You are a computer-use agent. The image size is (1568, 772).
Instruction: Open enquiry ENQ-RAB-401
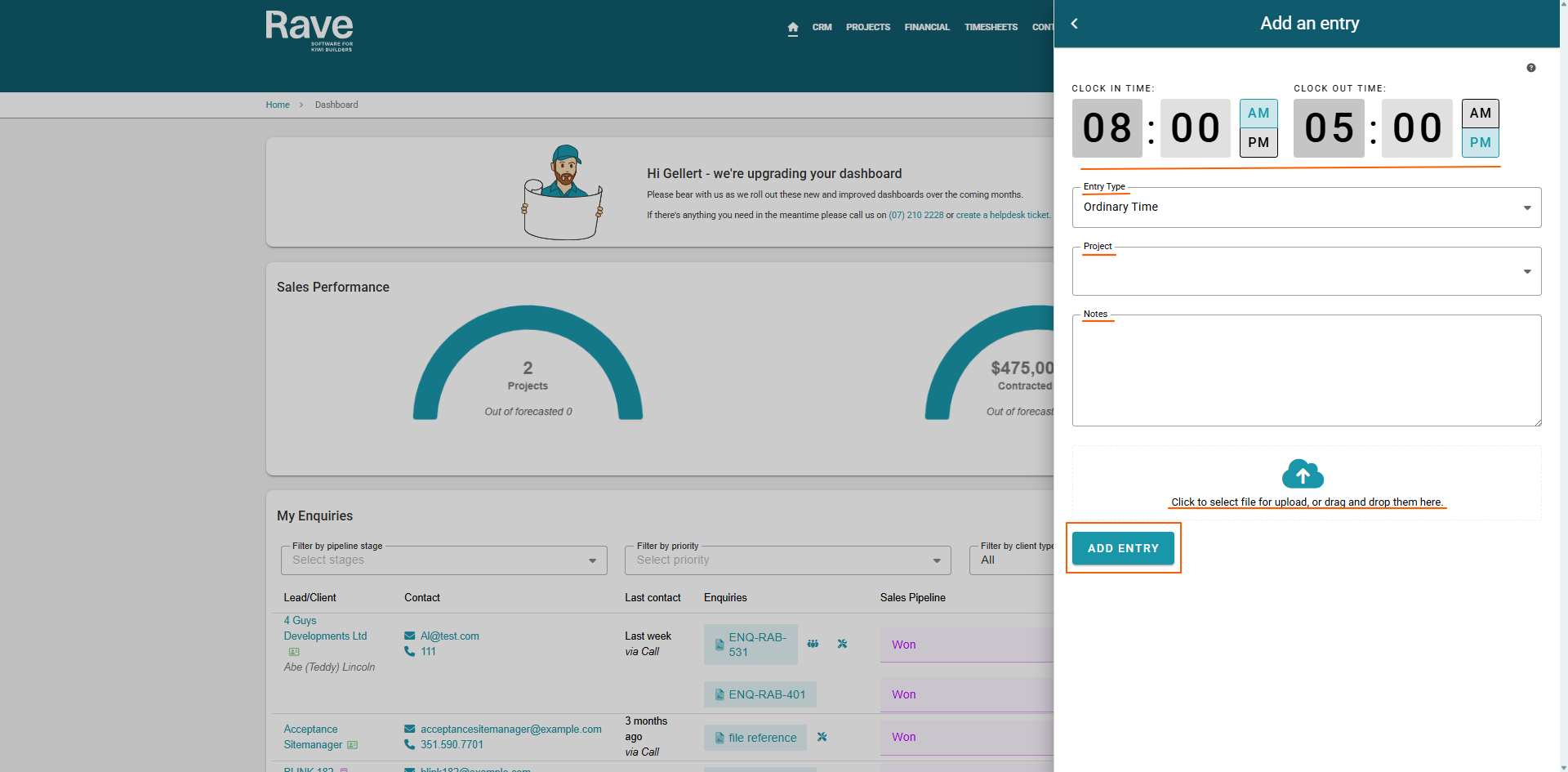click(760, 694)
